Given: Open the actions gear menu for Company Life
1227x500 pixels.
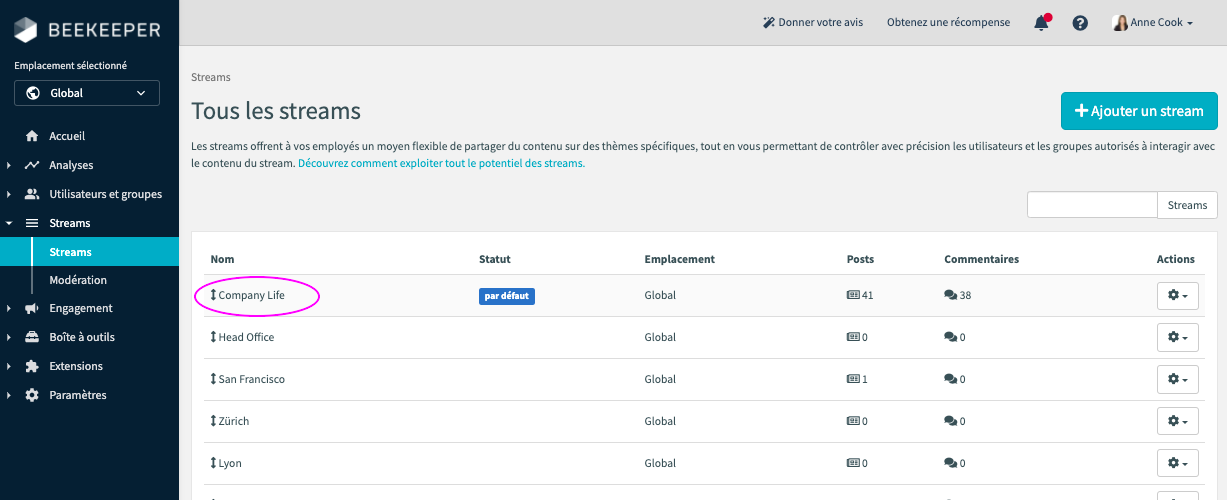Looking at the screenshot, I should (x=1178, y=296).
